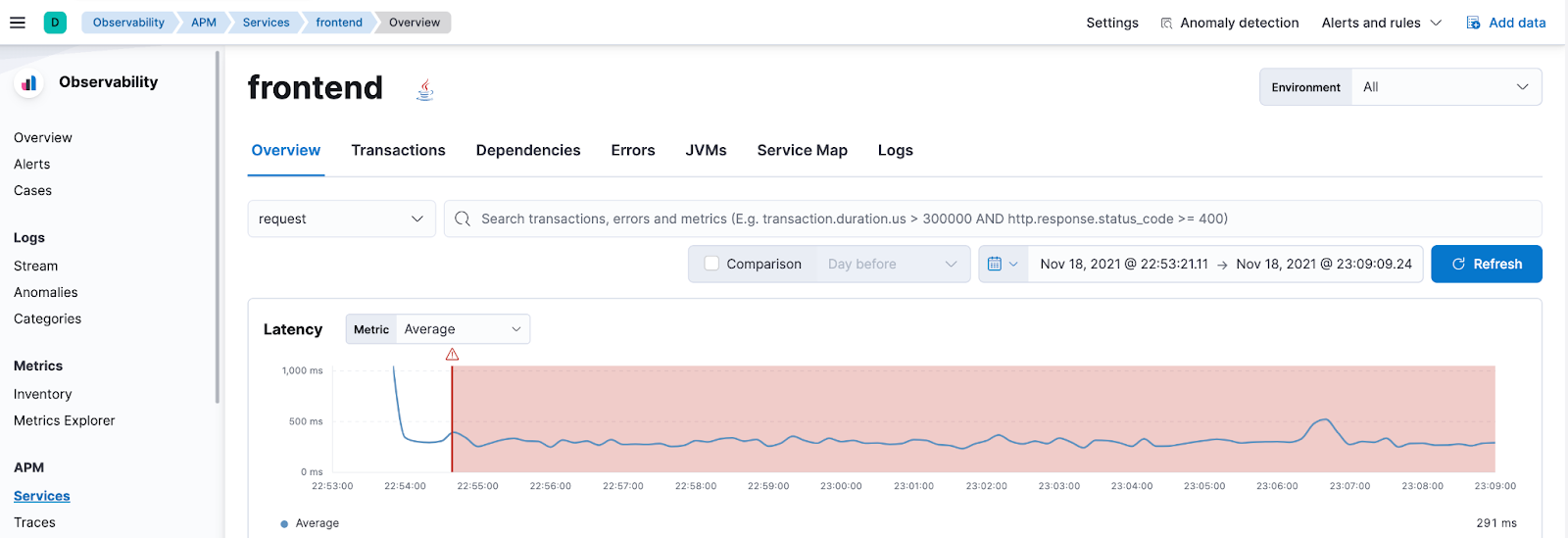Open the calendar quick date picker
Screen dimensions: 1568x538
(x=1003, y=264)
